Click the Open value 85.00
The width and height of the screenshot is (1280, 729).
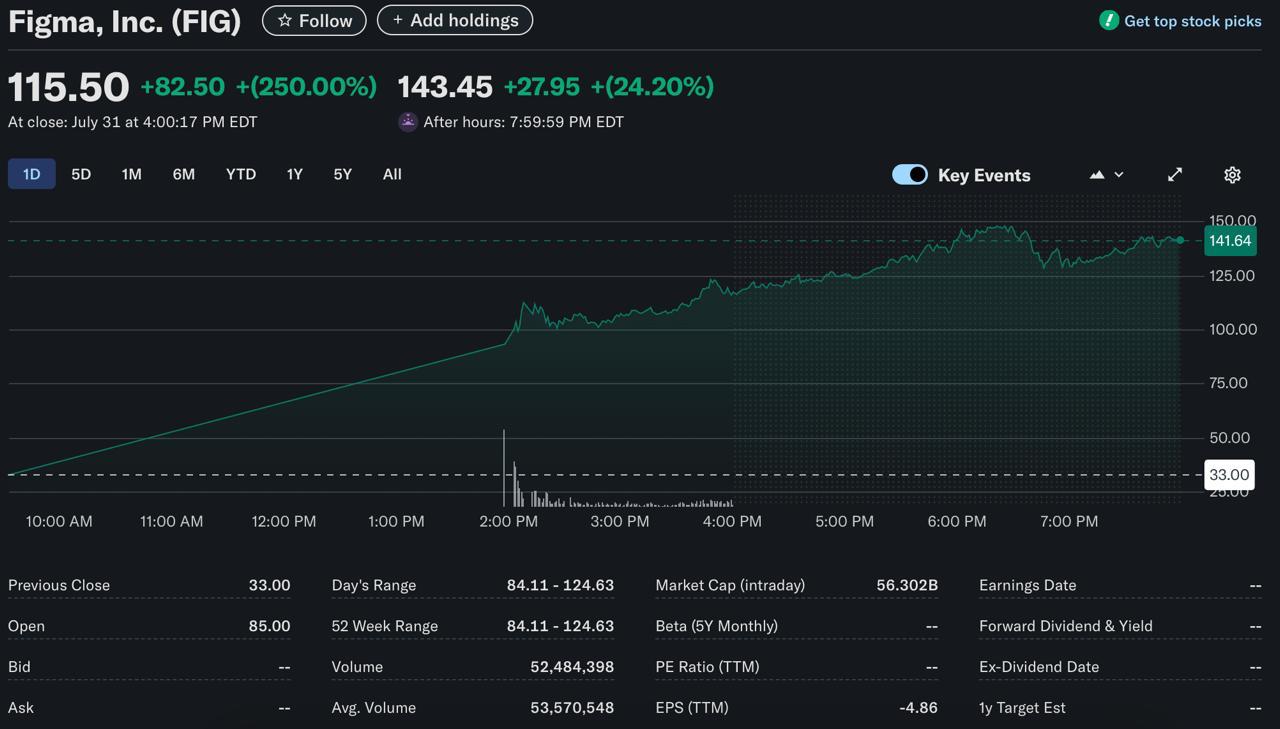click(270, 626)
